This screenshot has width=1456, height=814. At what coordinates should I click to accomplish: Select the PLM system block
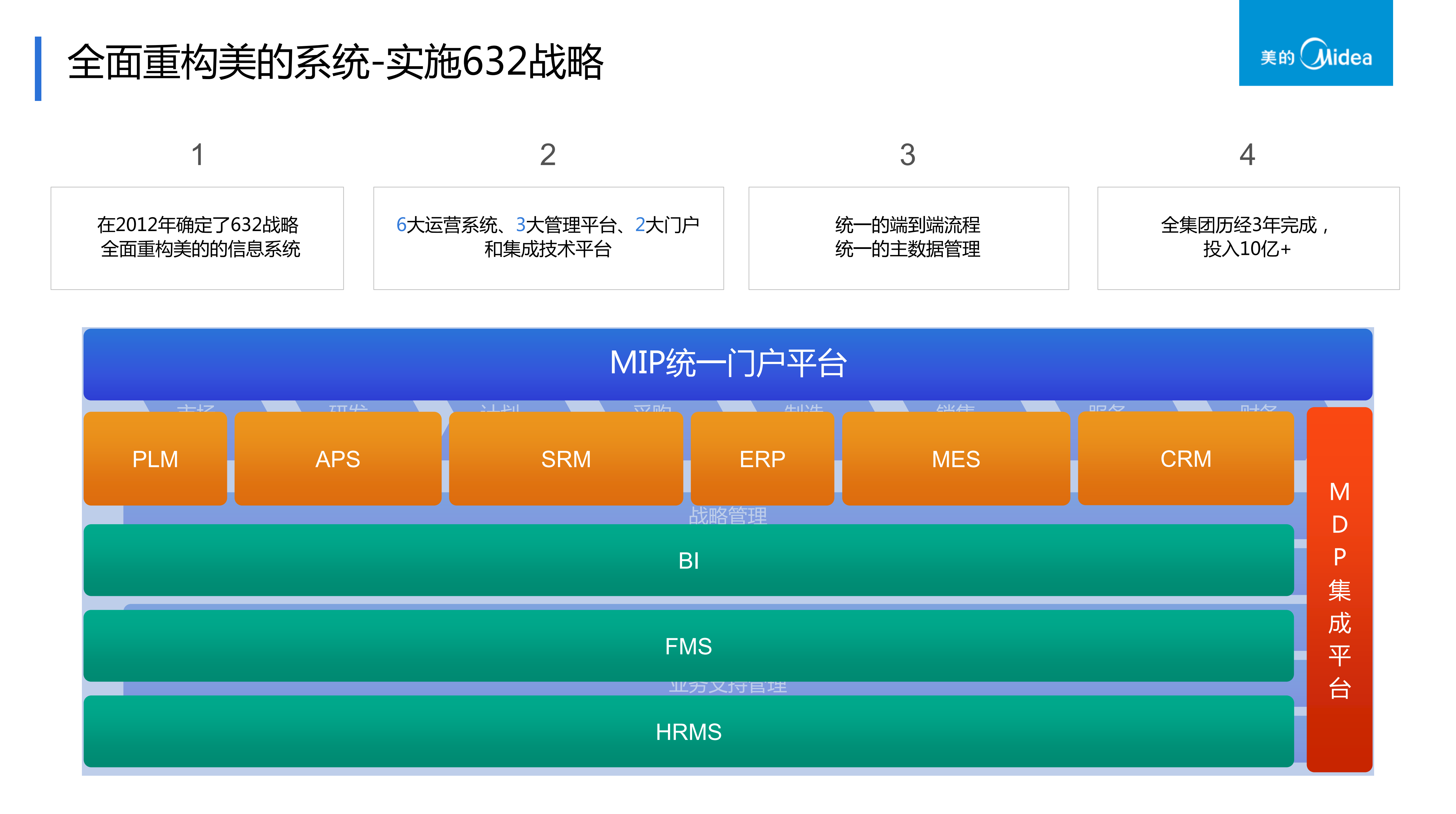[155, 458]
